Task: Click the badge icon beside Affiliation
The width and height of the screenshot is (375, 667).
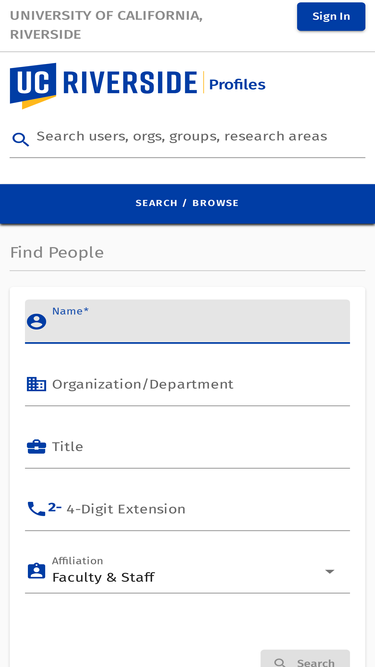Action: click(x=37, y=571)
